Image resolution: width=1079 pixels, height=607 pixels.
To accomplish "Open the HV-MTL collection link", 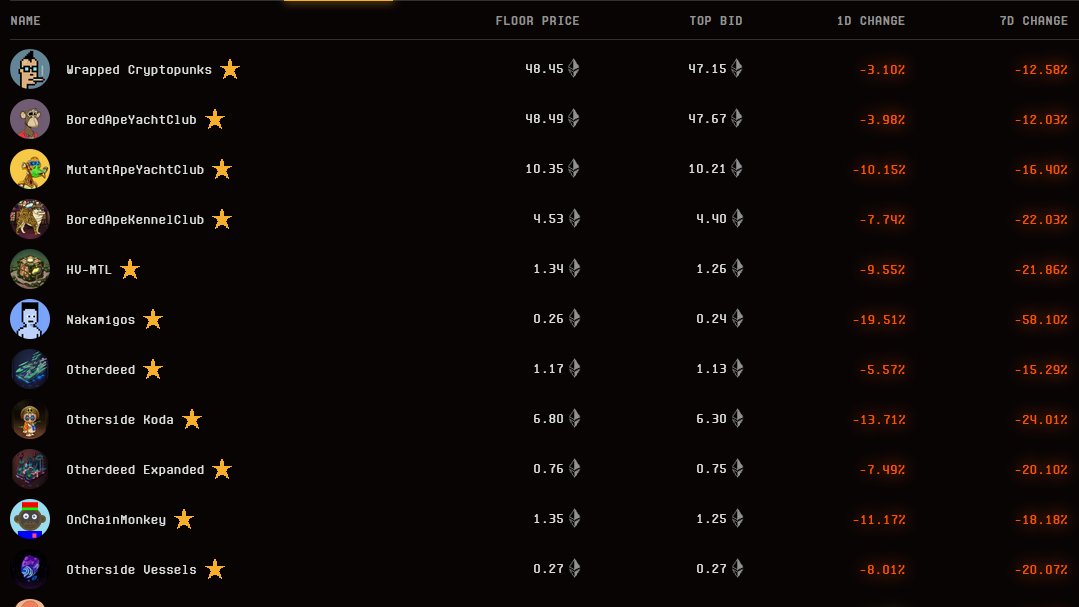I will [x=89, y=270].
